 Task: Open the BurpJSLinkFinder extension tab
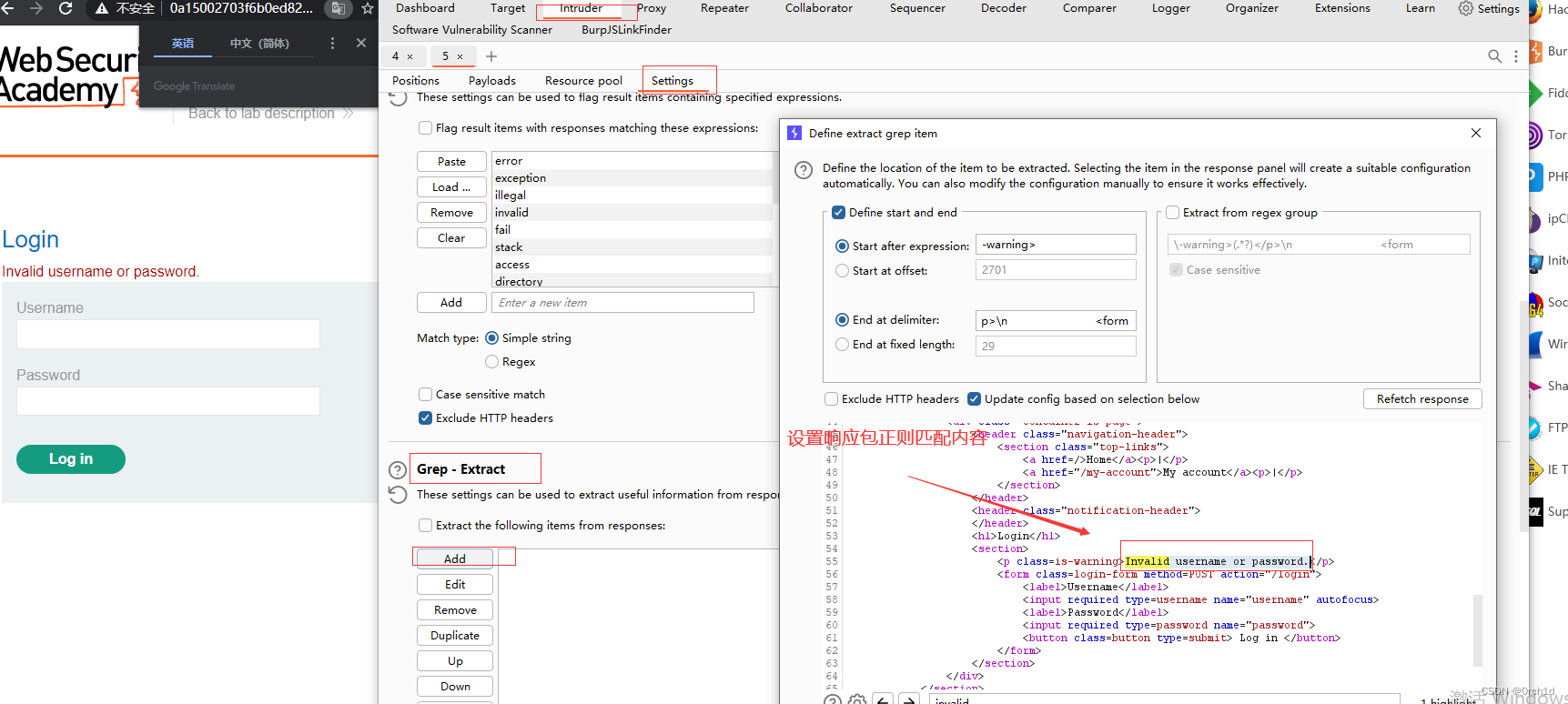tap(626, 30)
